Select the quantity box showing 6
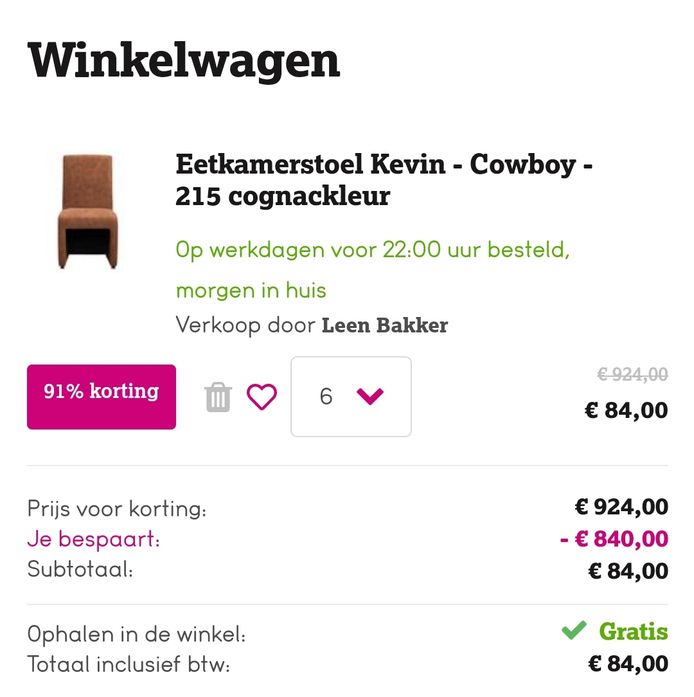This screenshot has height=697, width=694. point(351,397)
